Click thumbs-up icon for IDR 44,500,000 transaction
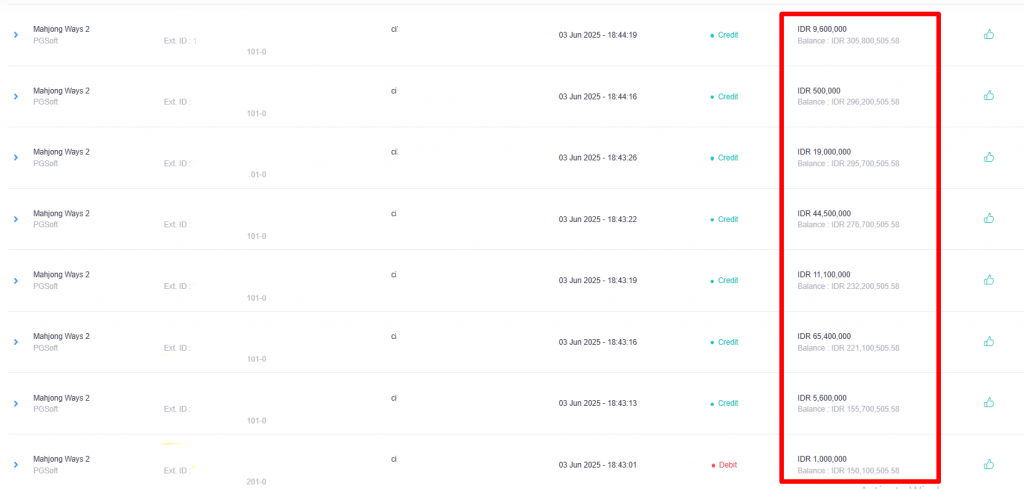1024x489 pixels. [x=989, y=218]
